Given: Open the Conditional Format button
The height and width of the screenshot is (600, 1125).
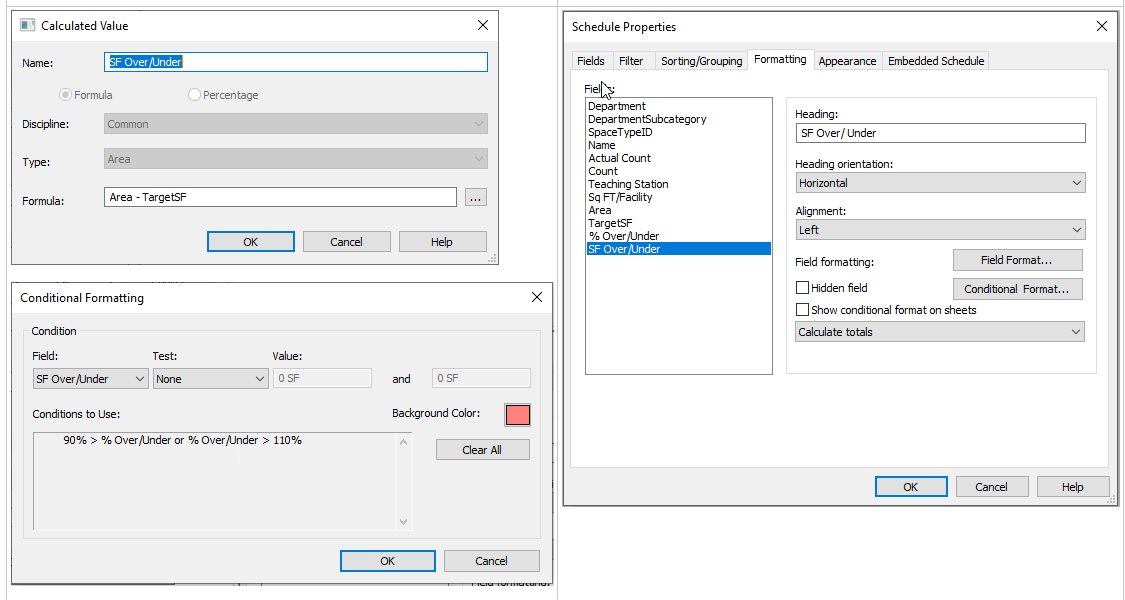Looking at the screenshot, I should (1017, 289).
